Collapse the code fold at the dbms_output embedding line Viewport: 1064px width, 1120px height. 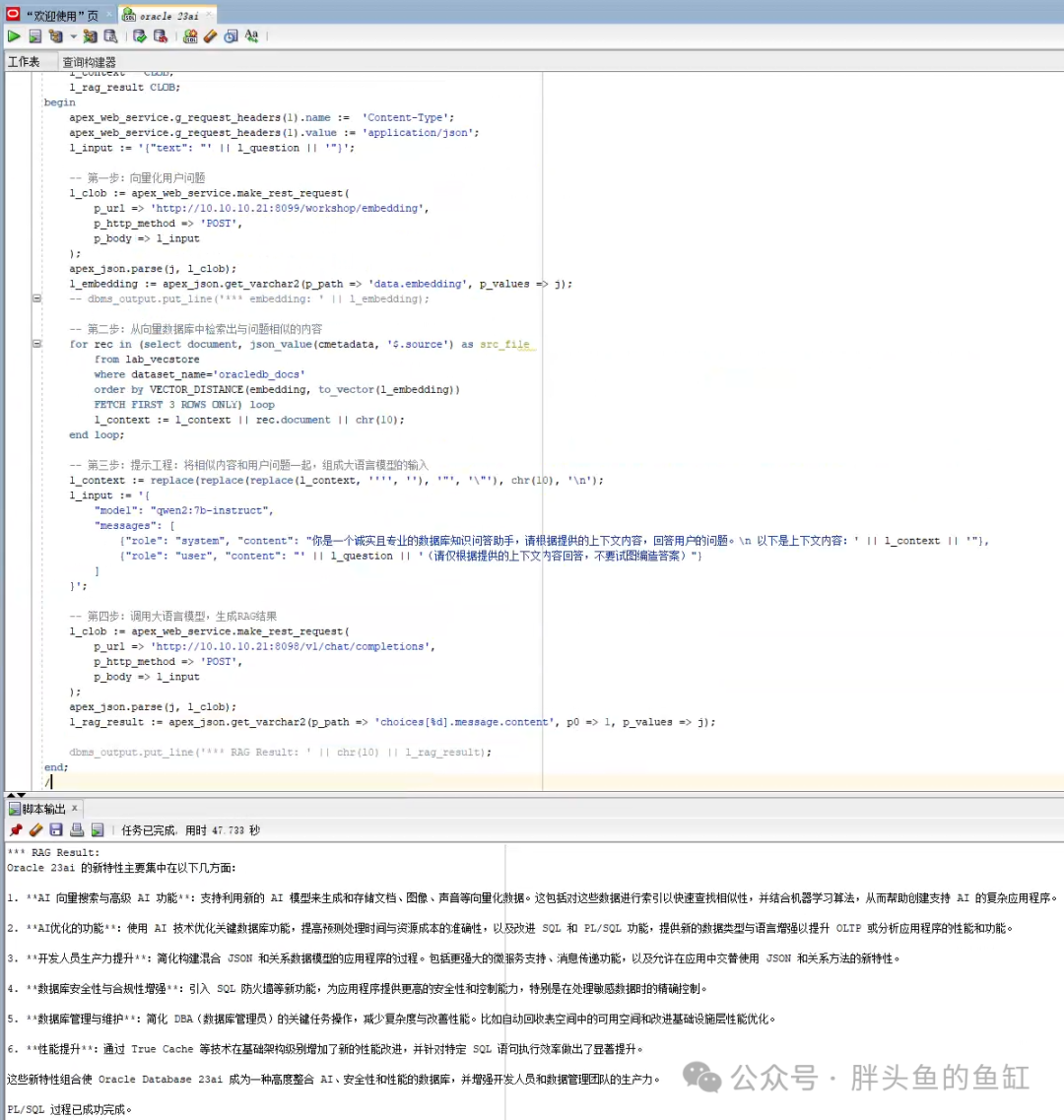click(36, 298)
